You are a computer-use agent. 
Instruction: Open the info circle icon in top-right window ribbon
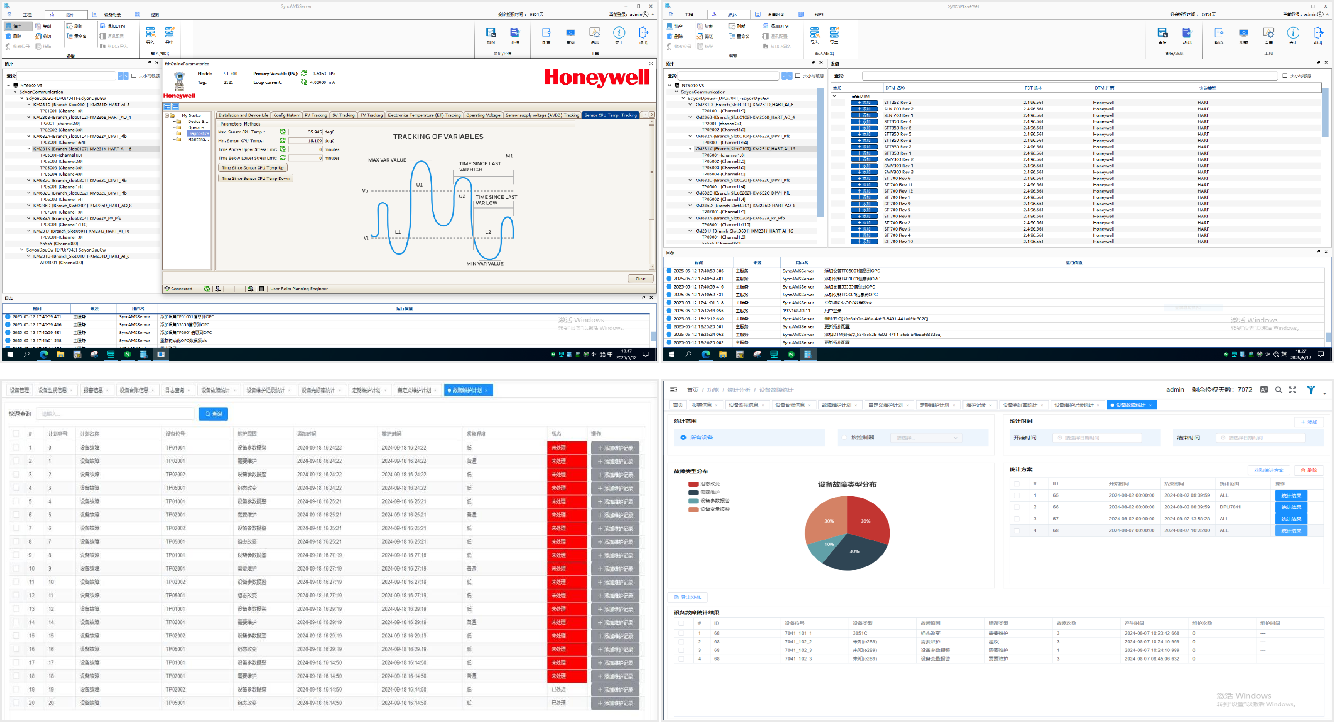[x=1292, y=33]
